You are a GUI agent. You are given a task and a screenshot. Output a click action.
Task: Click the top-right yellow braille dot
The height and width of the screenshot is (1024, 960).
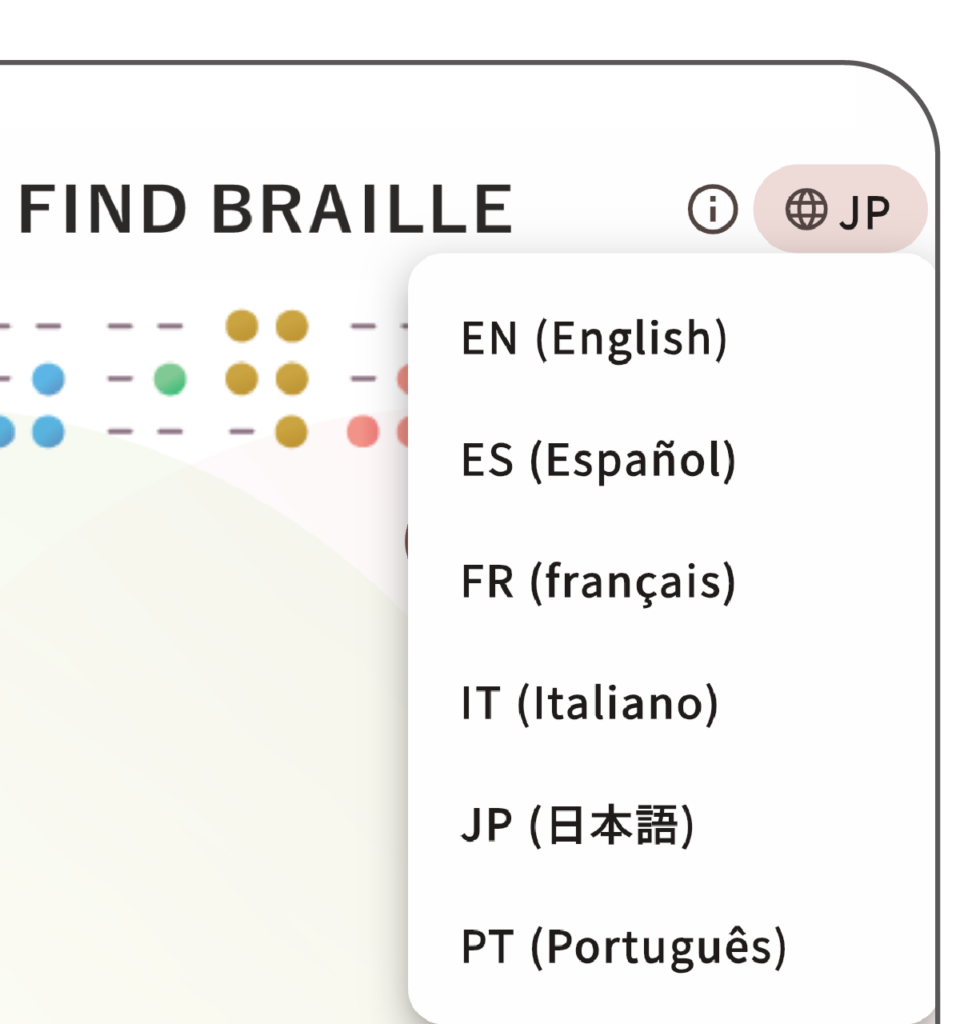click(291, 326)
